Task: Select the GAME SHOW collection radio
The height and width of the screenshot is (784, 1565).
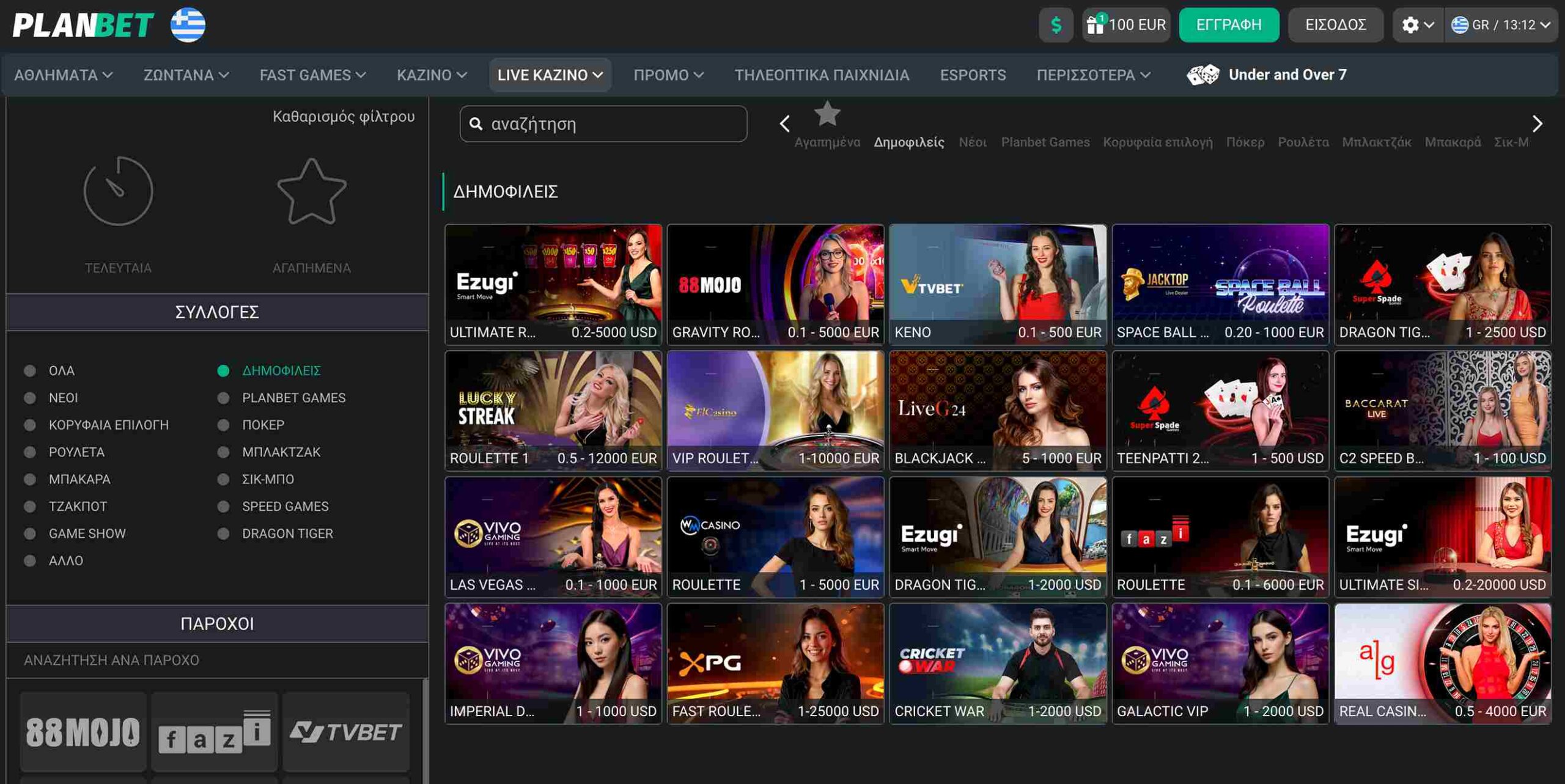Action: pos(29,533)
